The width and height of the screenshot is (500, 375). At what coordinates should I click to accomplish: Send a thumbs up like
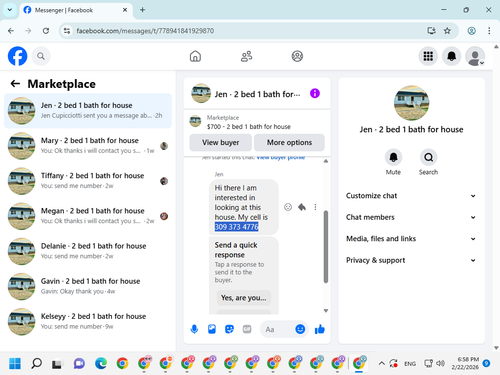coord(320,329)
